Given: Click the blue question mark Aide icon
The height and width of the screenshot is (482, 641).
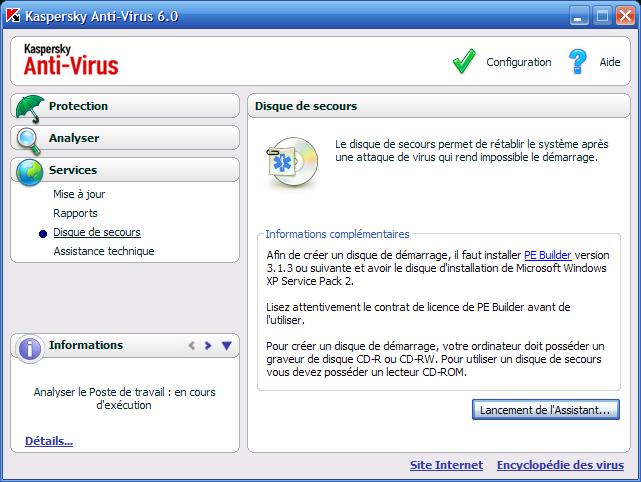Looking at the screenshot, I should click(x=578, y=61).
